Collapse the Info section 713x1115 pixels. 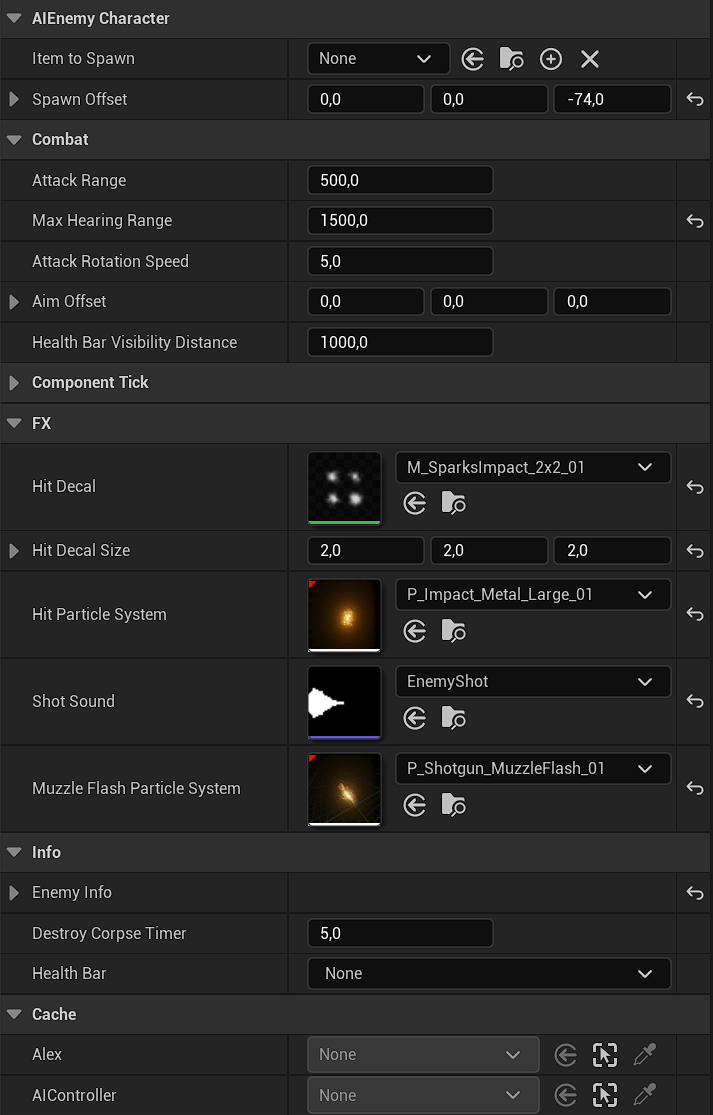14,852
